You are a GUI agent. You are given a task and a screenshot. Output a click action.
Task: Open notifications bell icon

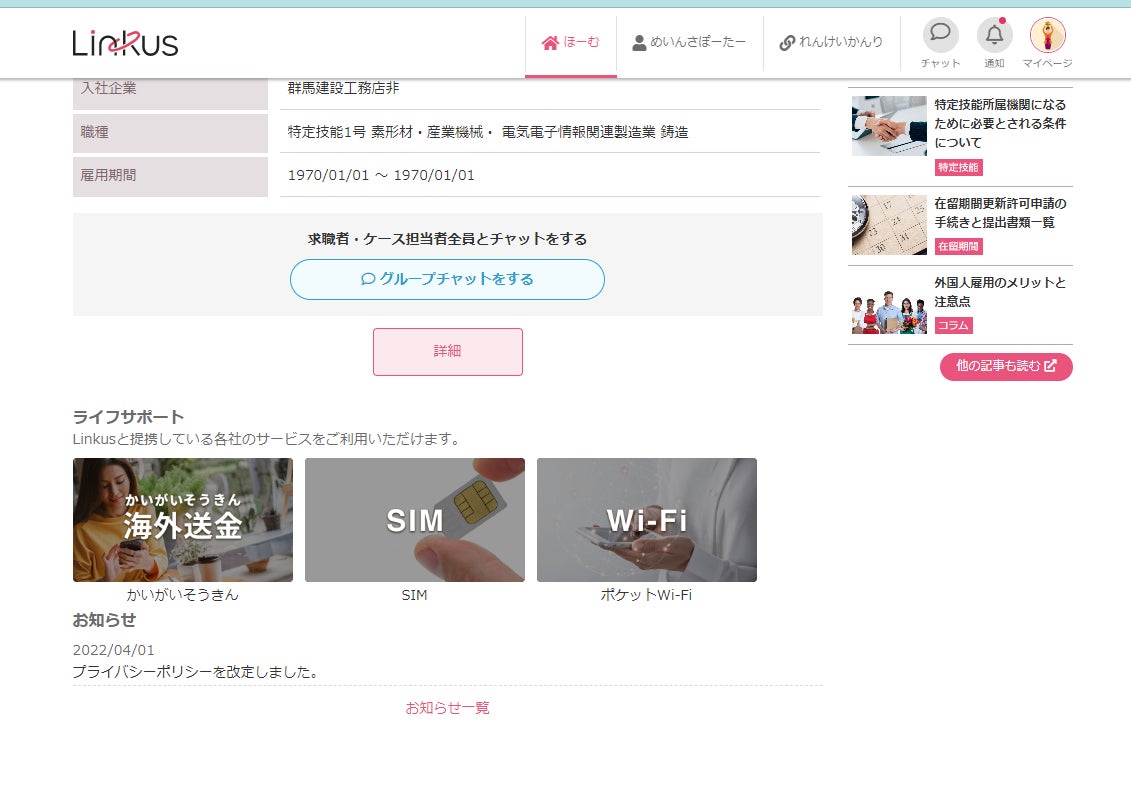click(994, 35)
